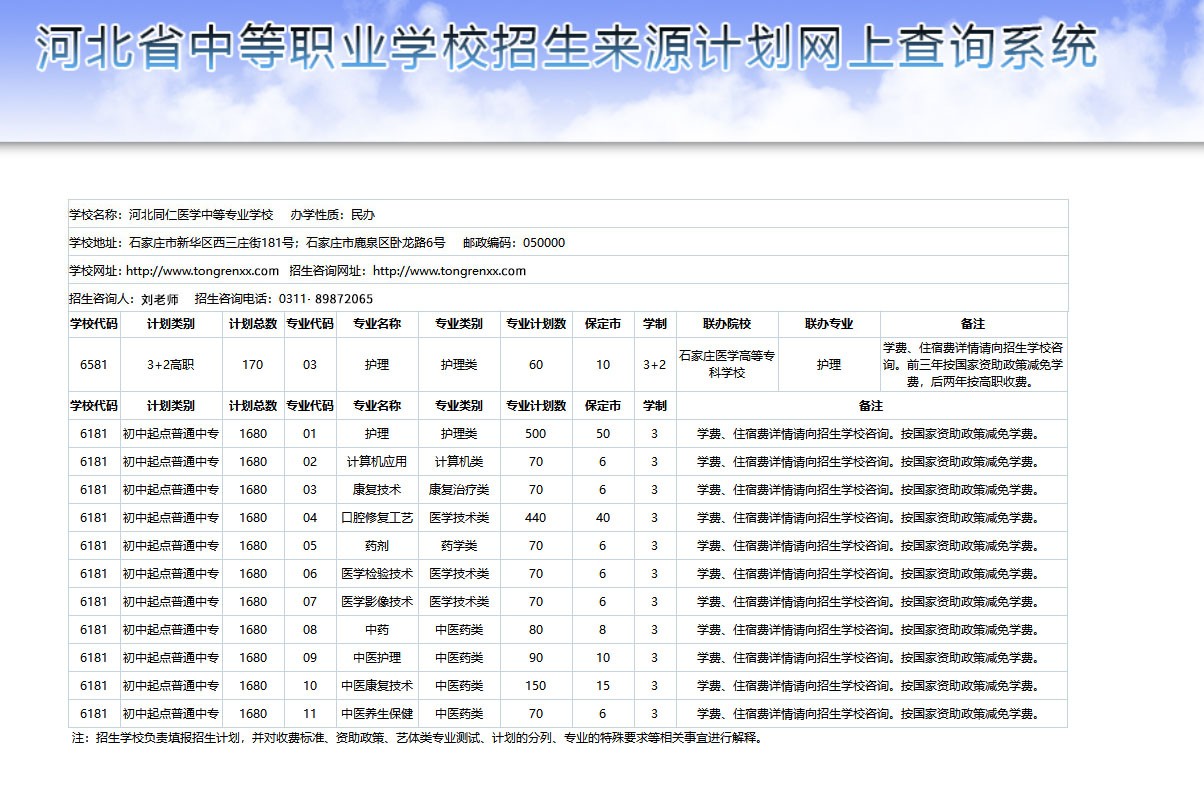Click the remark in the 6581 row

click(973, 365)
